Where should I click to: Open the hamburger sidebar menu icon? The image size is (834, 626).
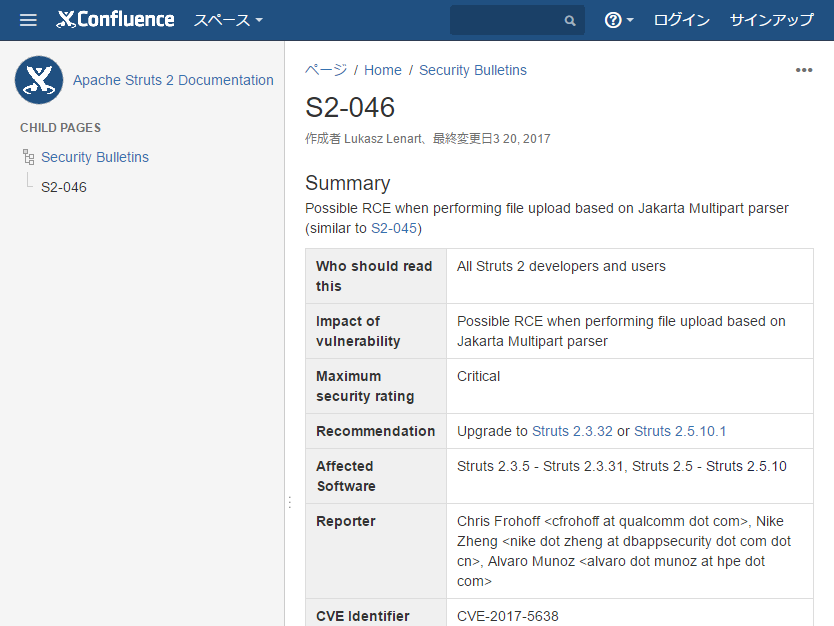click(x=28, y=20)
